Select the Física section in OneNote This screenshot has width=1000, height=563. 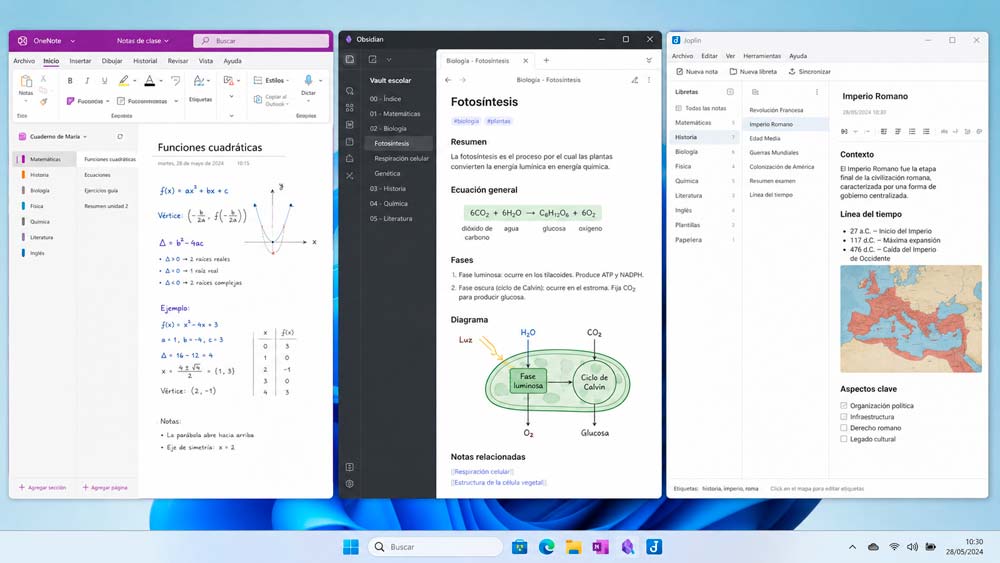coord(37,206)
